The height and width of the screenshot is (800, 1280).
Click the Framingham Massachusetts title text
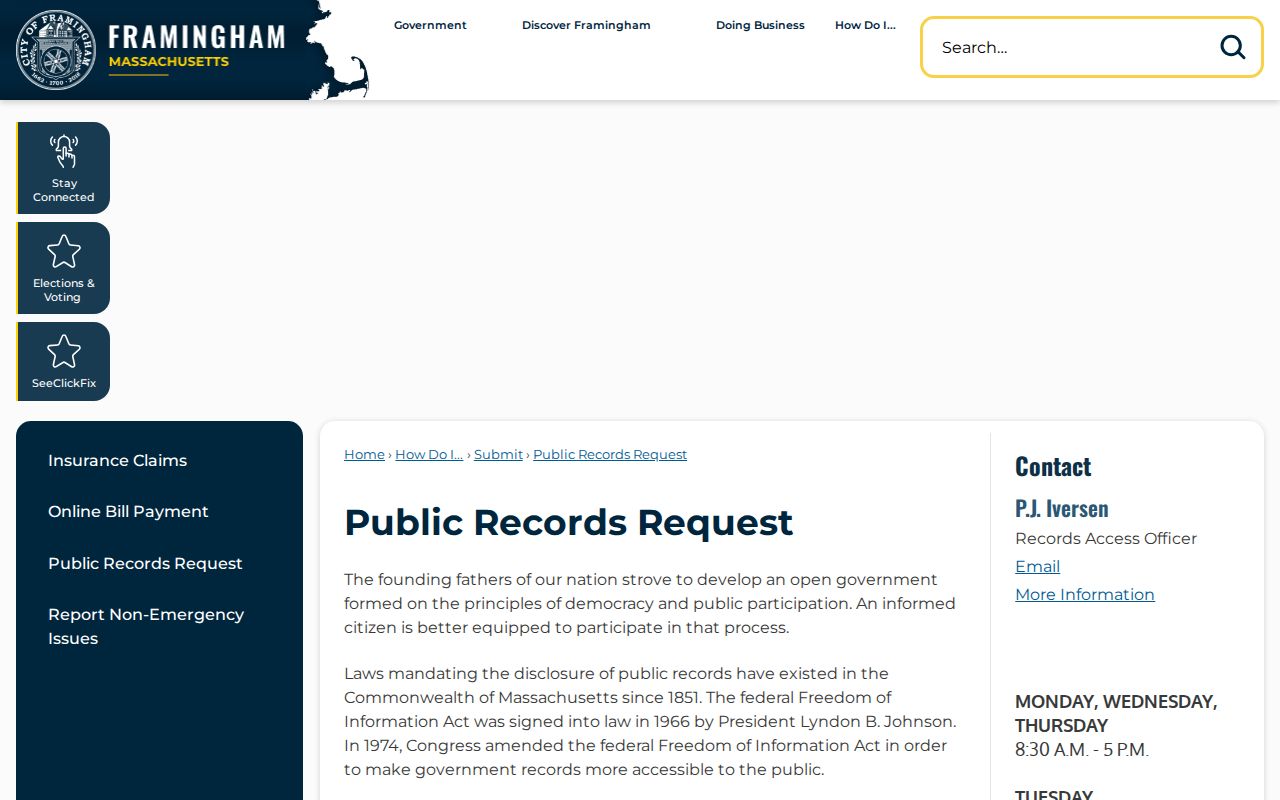(x=196, y=47)
